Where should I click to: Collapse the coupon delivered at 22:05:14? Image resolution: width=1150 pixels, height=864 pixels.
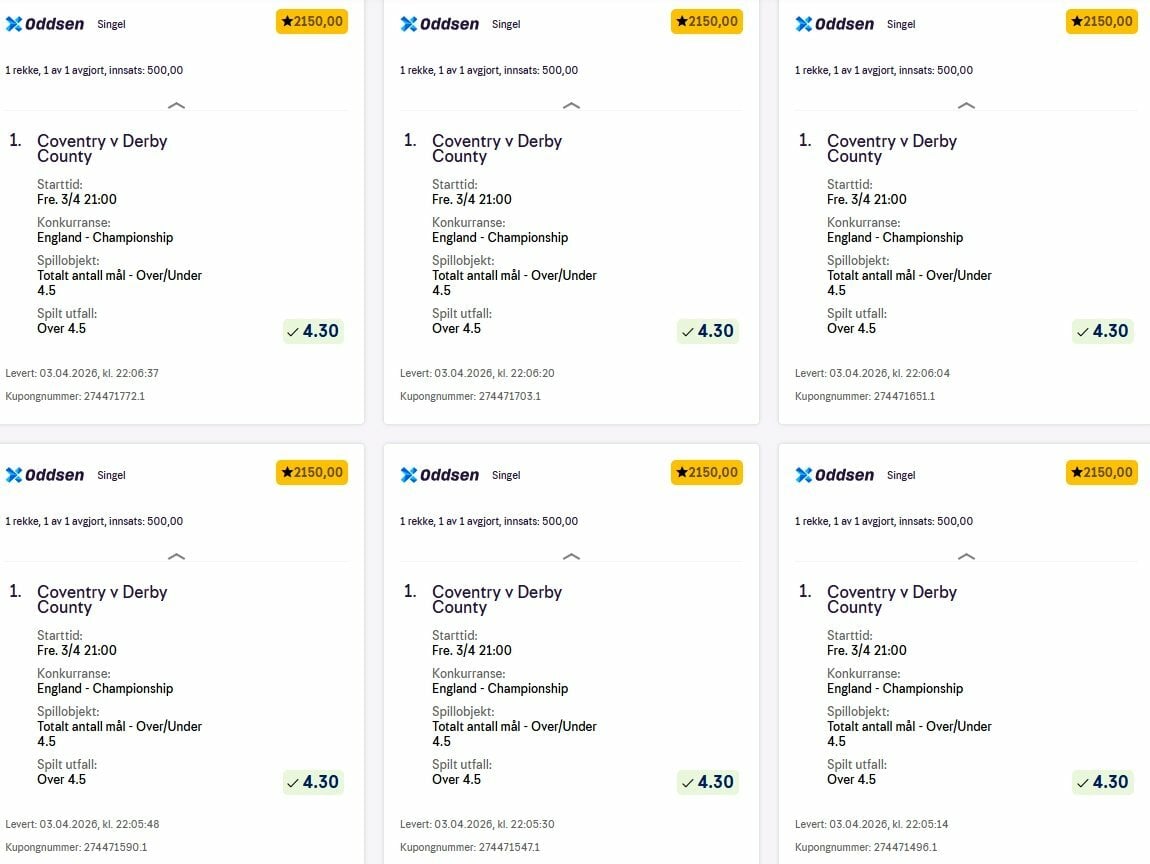tap(966, 556)
